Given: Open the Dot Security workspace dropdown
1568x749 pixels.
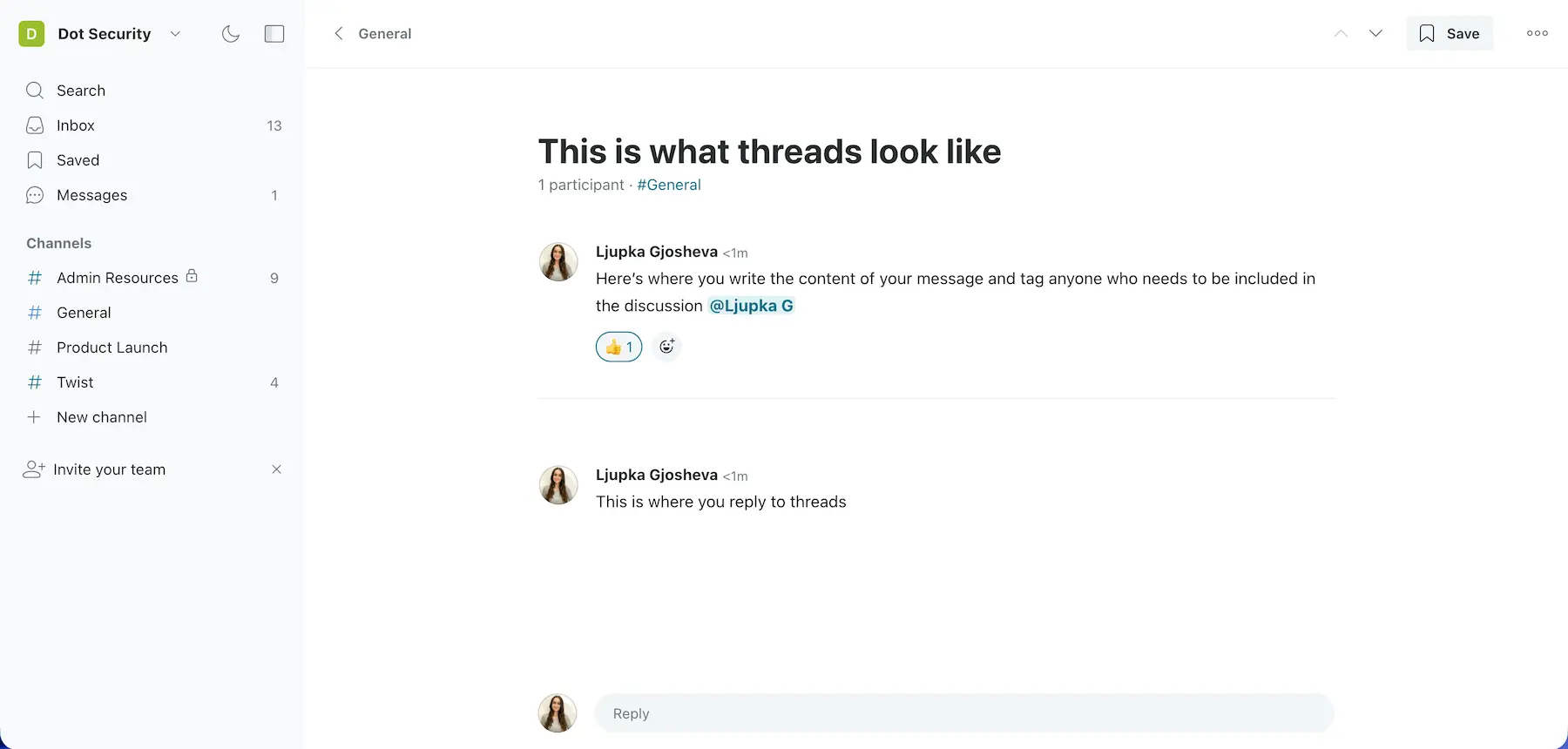Looking at the screenshot, I should pos(175,34).
